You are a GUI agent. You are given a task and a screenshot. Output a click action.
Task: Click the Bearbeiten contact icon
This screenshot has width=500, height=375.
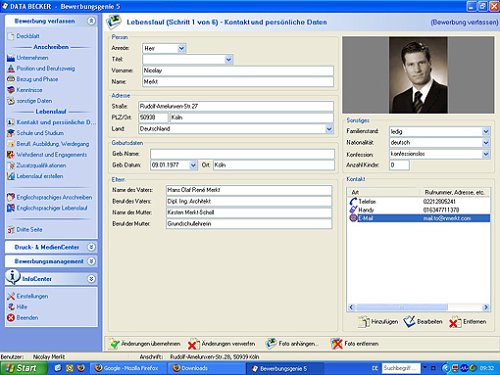click(409, 322)
